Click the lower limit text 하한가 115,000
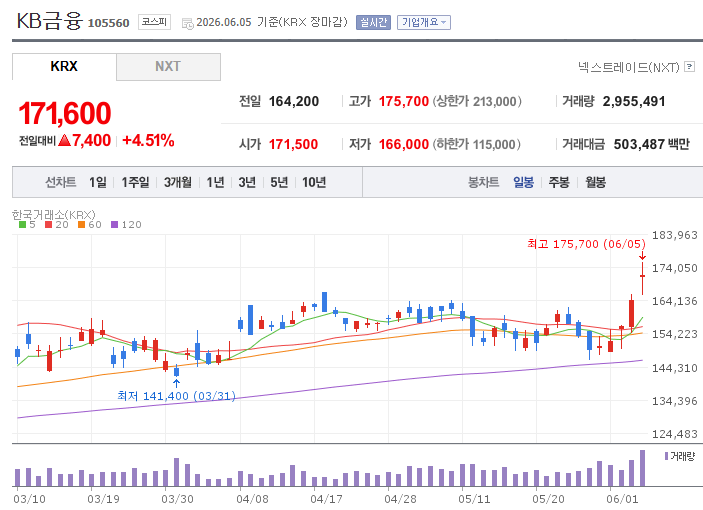 point(477,144)
